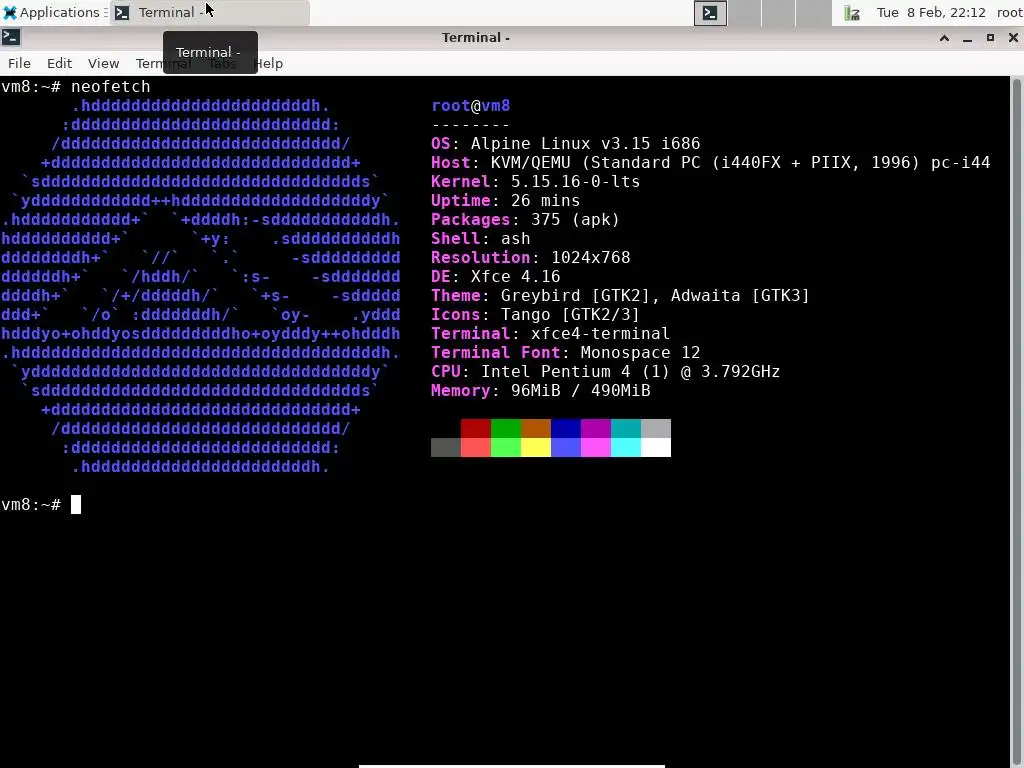The image size is (1024, 768).
Task: Click the 'Theme: Greybird [GTK2]' line
Action: click(x=620, y=295)
